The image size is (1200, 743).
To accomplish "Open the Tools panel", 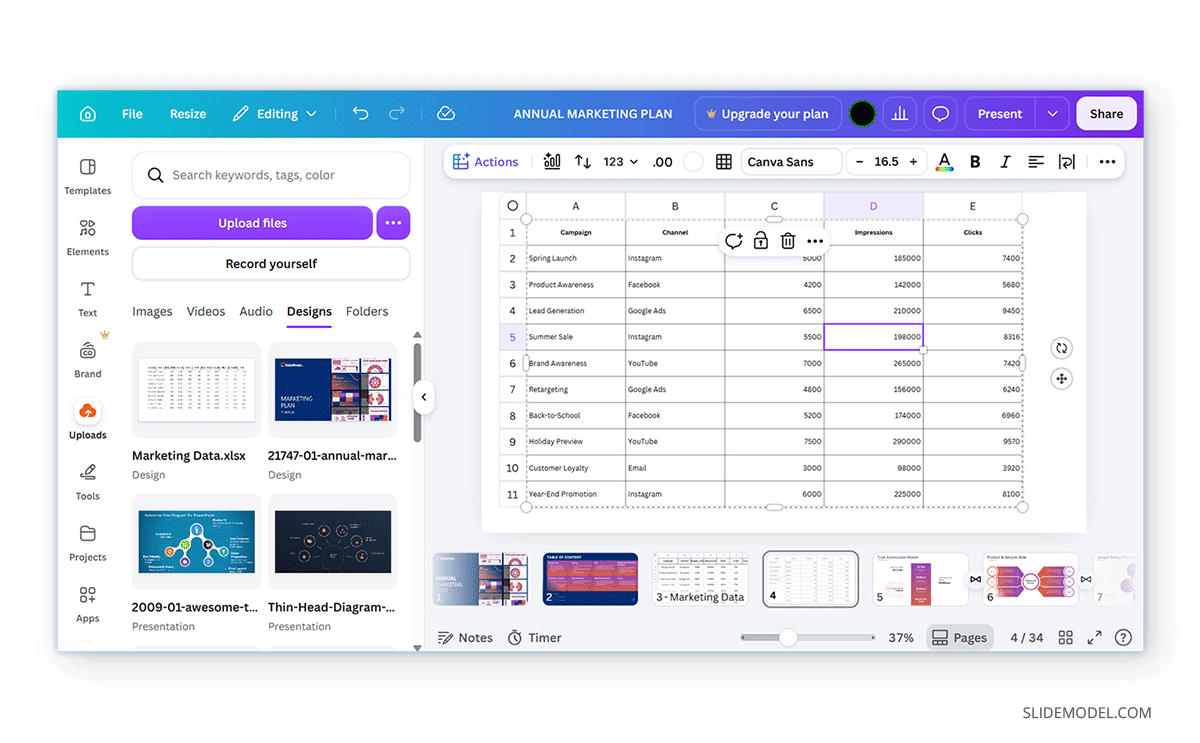I will 88,482.
